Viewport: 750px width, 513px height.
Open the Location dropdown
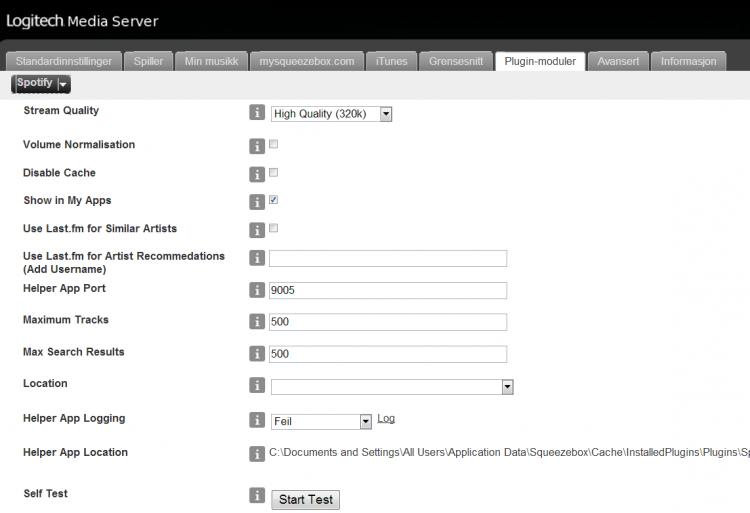click(392, 387)
